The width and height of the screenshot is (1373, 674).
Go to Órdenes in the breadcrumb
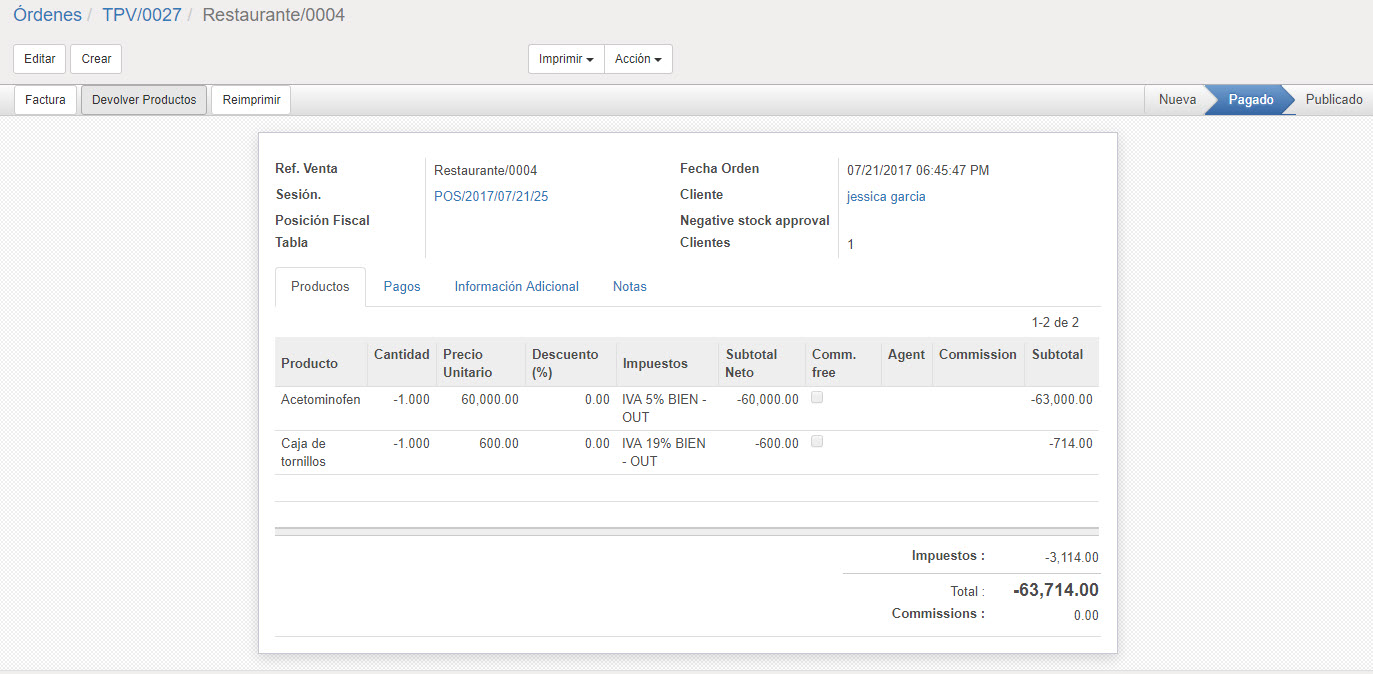[x=47, y=16]
